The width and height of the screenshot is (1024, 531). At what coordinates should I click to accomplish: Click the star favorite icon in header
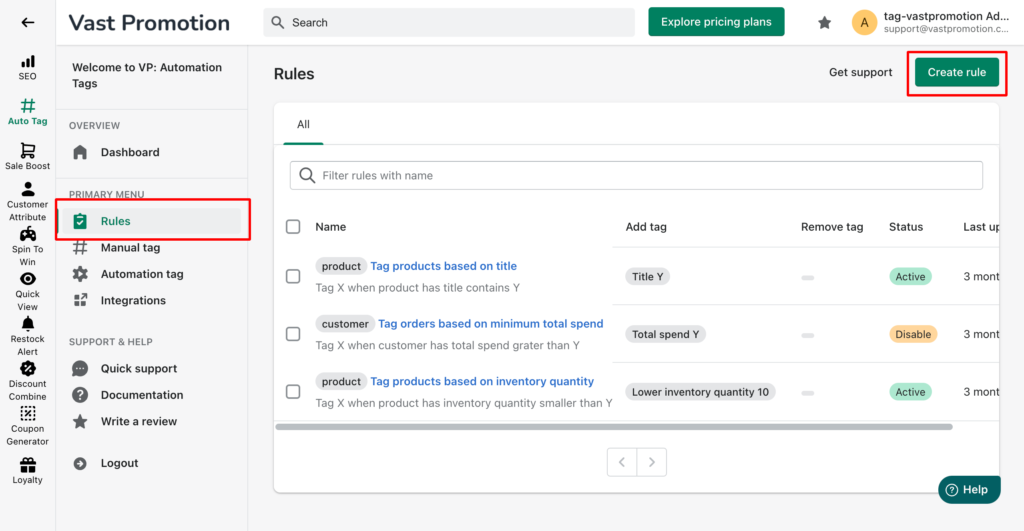(x=825, y=23)
